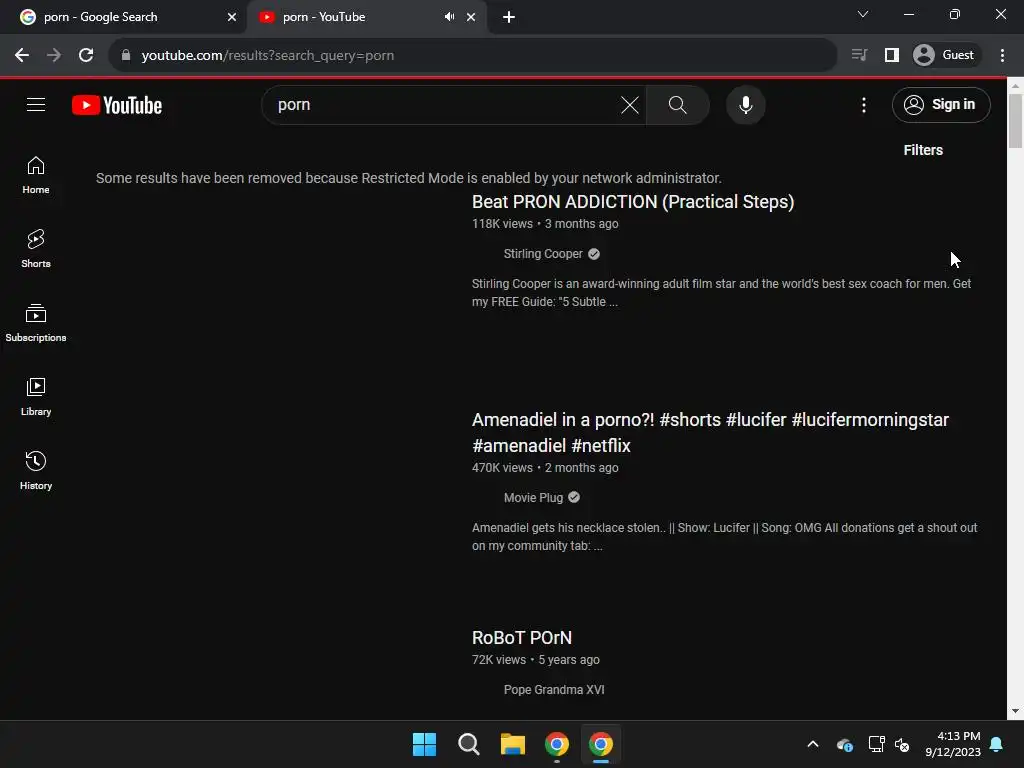Image resolution: width=1024 pixels, height=768 pixels.
Task: Go forward in browser history
Action: (x=54, y=55)
